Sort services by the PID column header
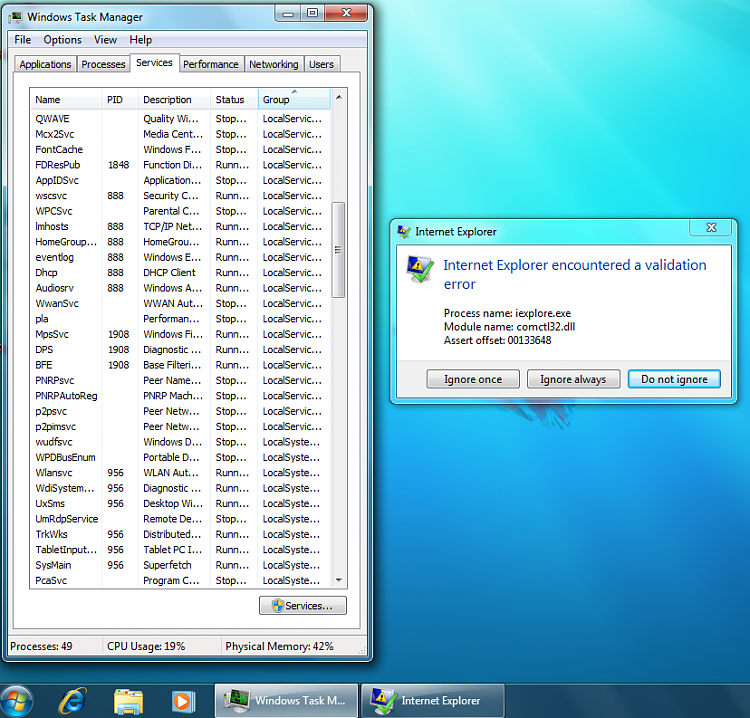The width and height of the screenshot is (750, 718). tap(120, 100)
